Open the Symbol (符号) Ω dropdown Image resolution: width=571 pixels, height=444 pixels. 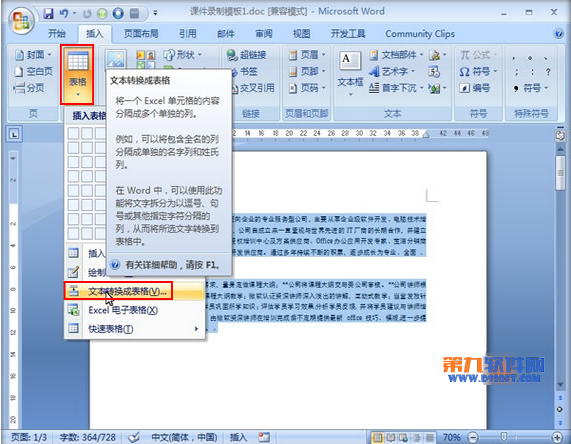pos(479,71)
